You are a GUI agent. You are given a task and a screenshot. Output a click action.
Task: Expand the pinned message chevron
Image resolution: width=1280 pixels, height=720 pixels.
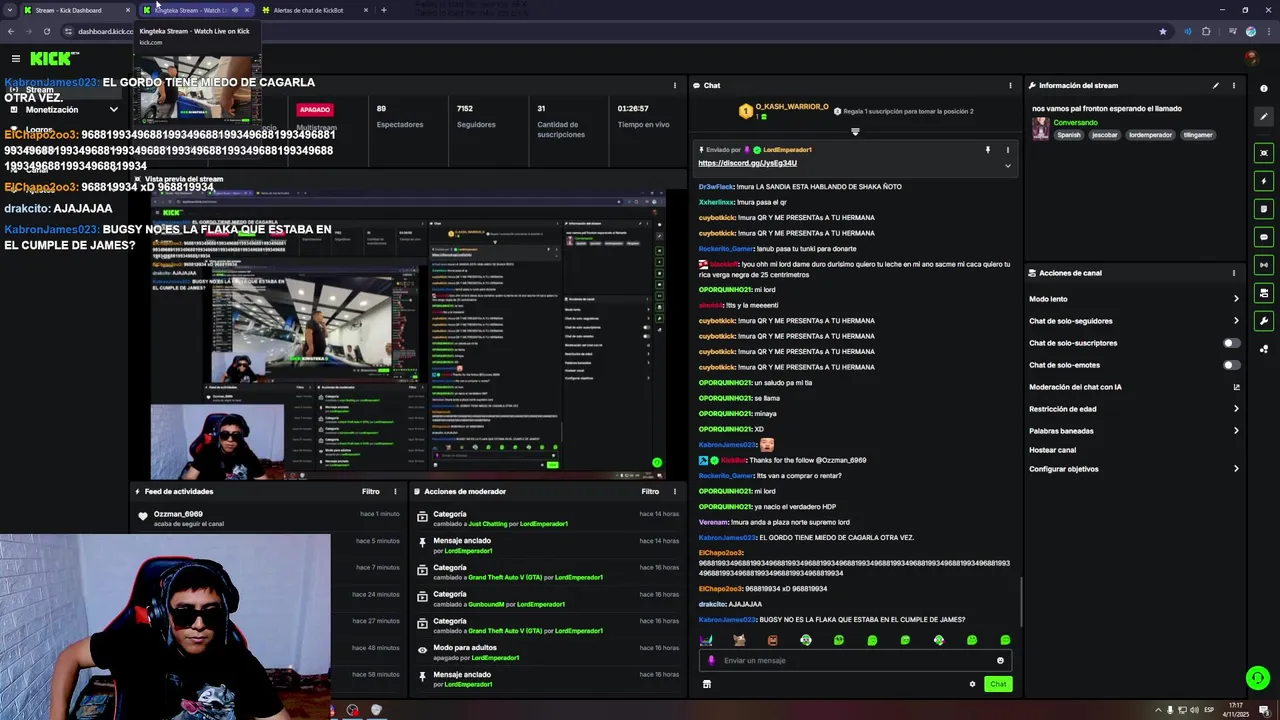point(1007,165)
